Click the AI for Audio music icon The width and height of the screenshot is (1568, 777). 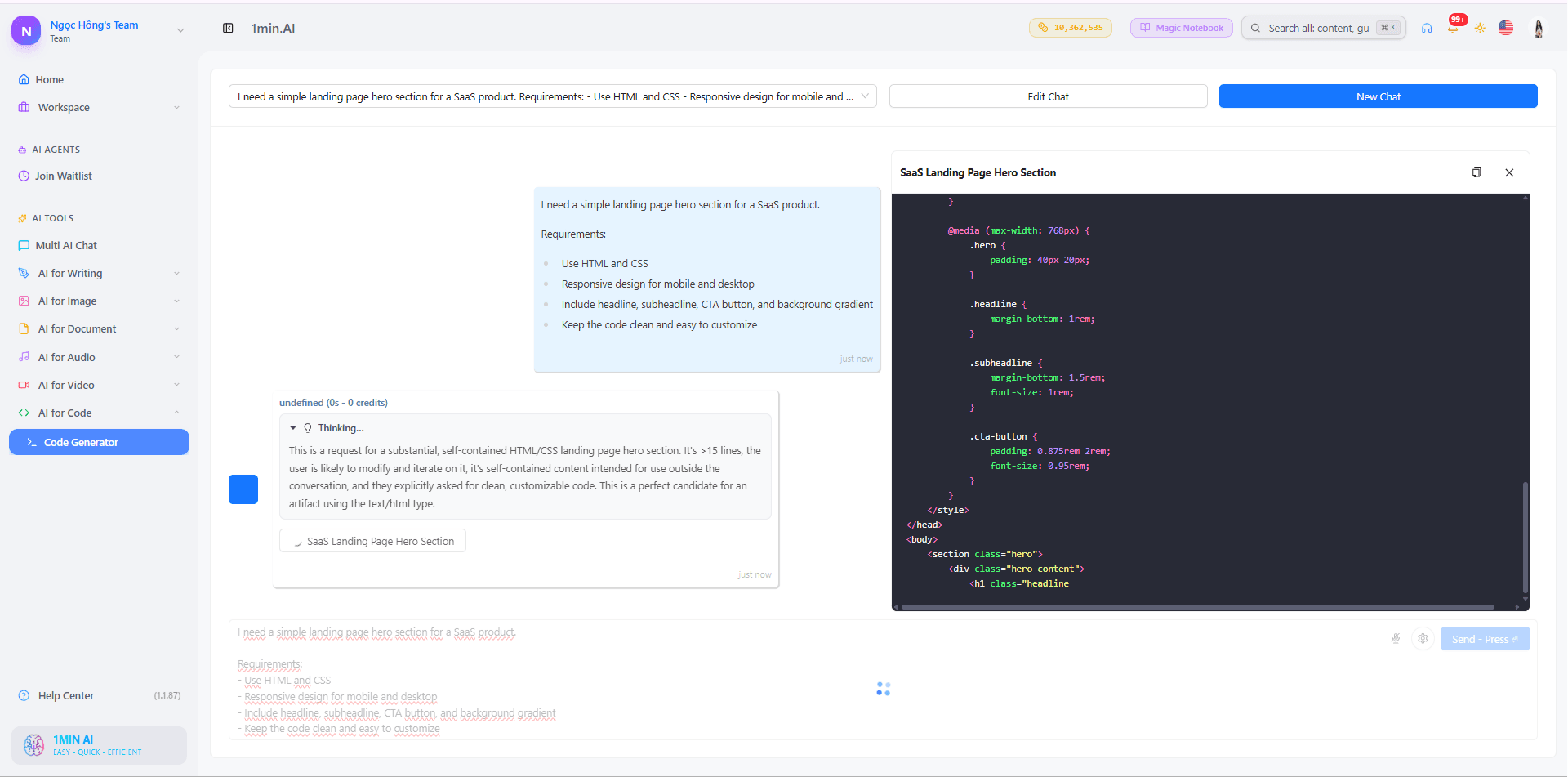click(x=24, y=357)
